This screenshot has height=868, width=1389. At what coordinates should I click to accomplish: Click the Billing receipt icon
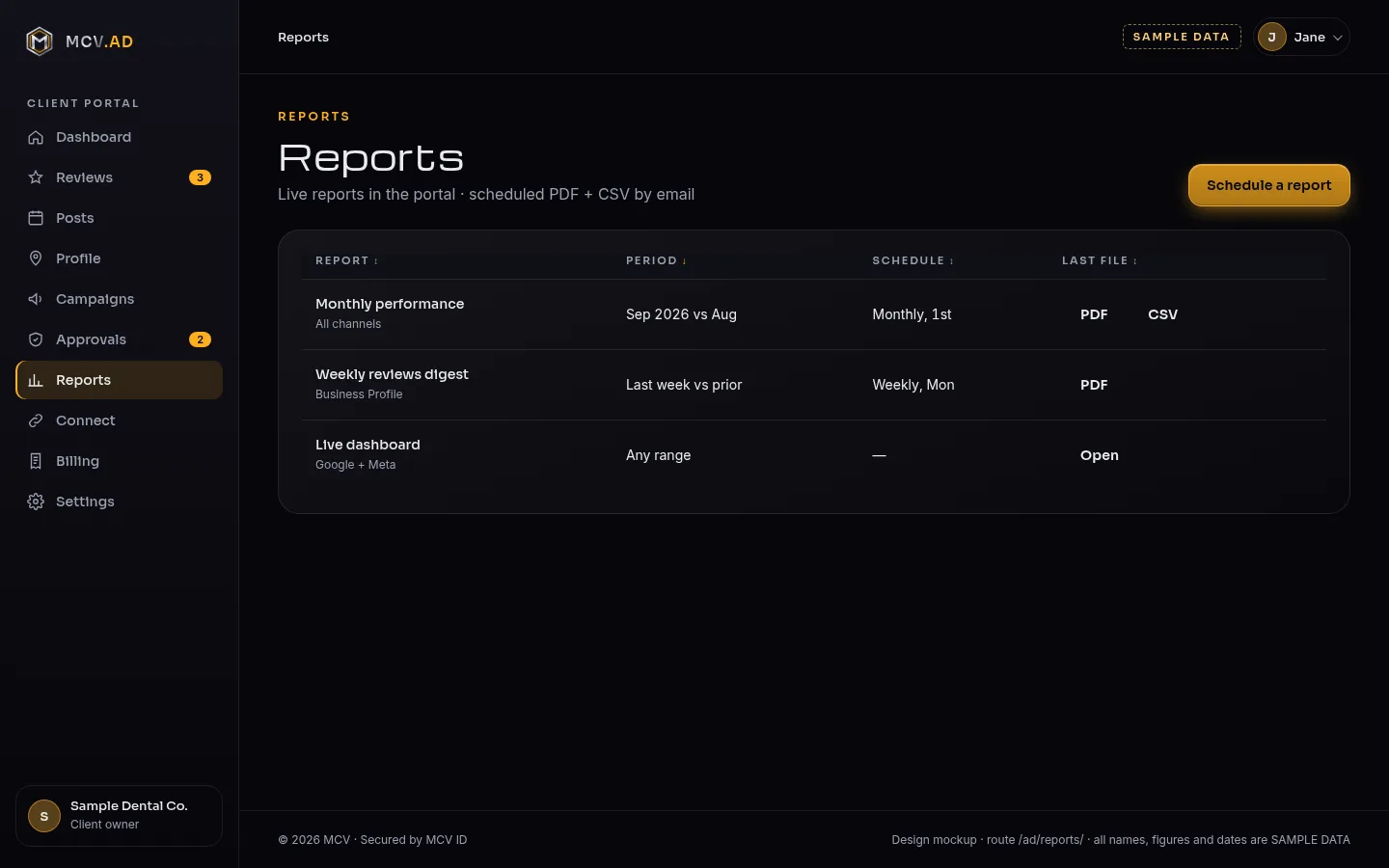pos(36,461)
